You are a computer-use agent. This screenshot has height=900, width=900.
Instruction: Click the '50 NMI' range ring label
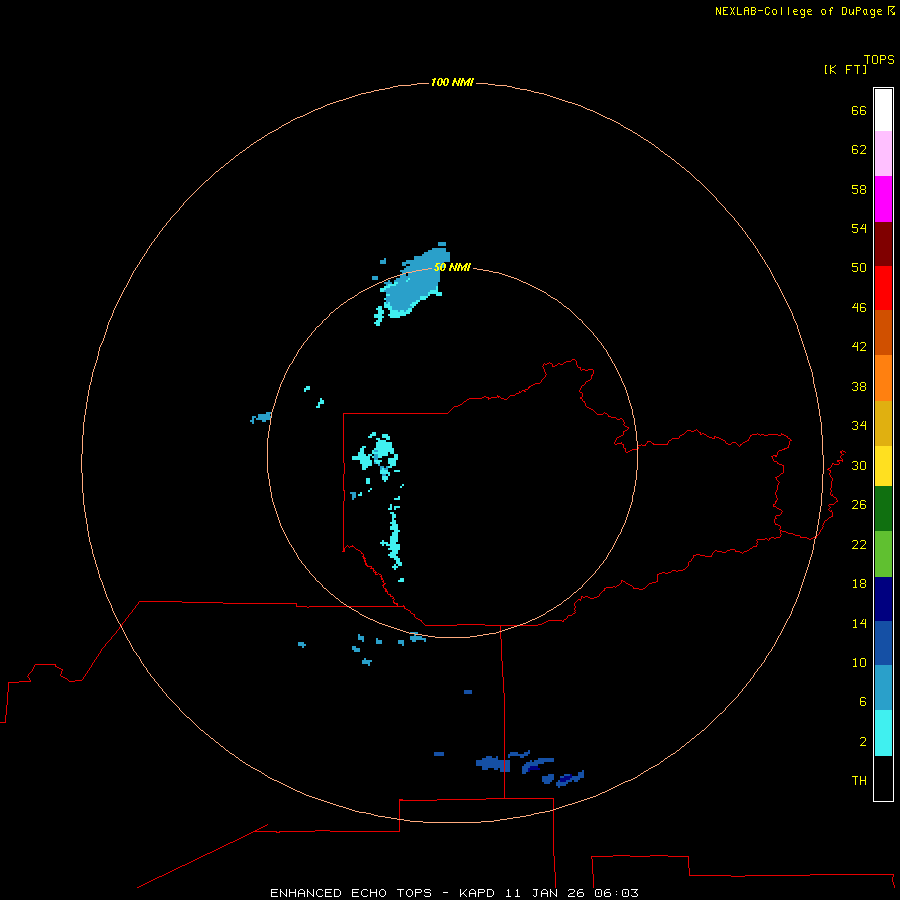[452, 267]
